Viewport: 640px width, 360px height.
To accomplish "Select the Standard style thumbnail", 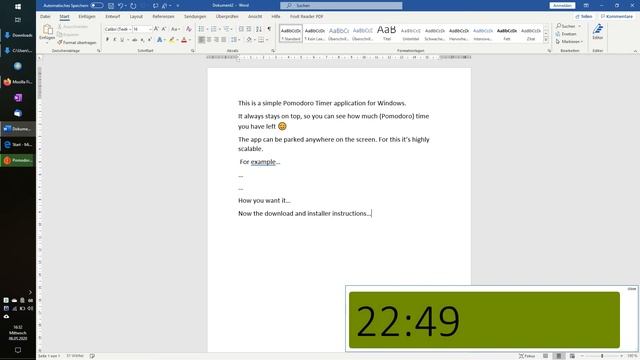I will 291,33.
